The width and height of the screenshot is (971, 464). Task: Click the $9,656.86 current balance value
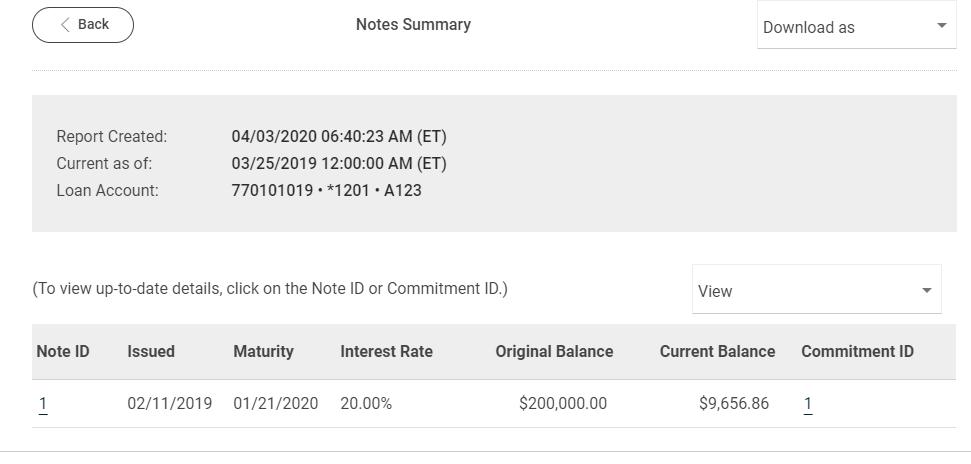point(734,404)
